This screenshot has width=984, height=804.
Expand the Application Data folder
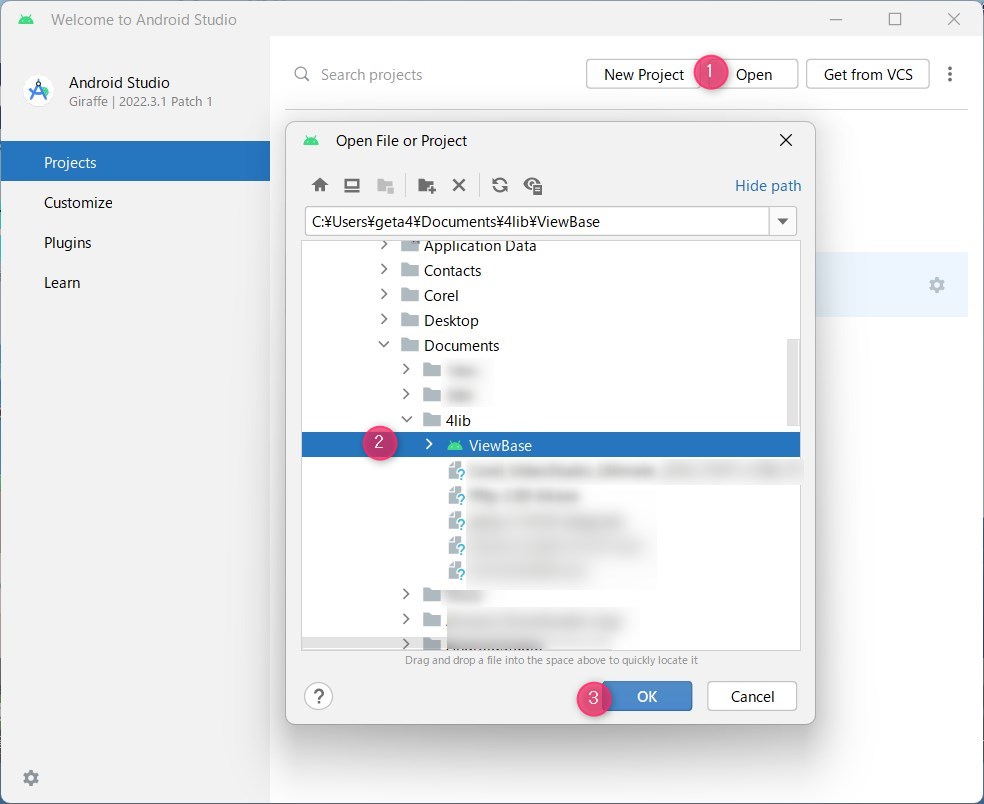[384, 245]
